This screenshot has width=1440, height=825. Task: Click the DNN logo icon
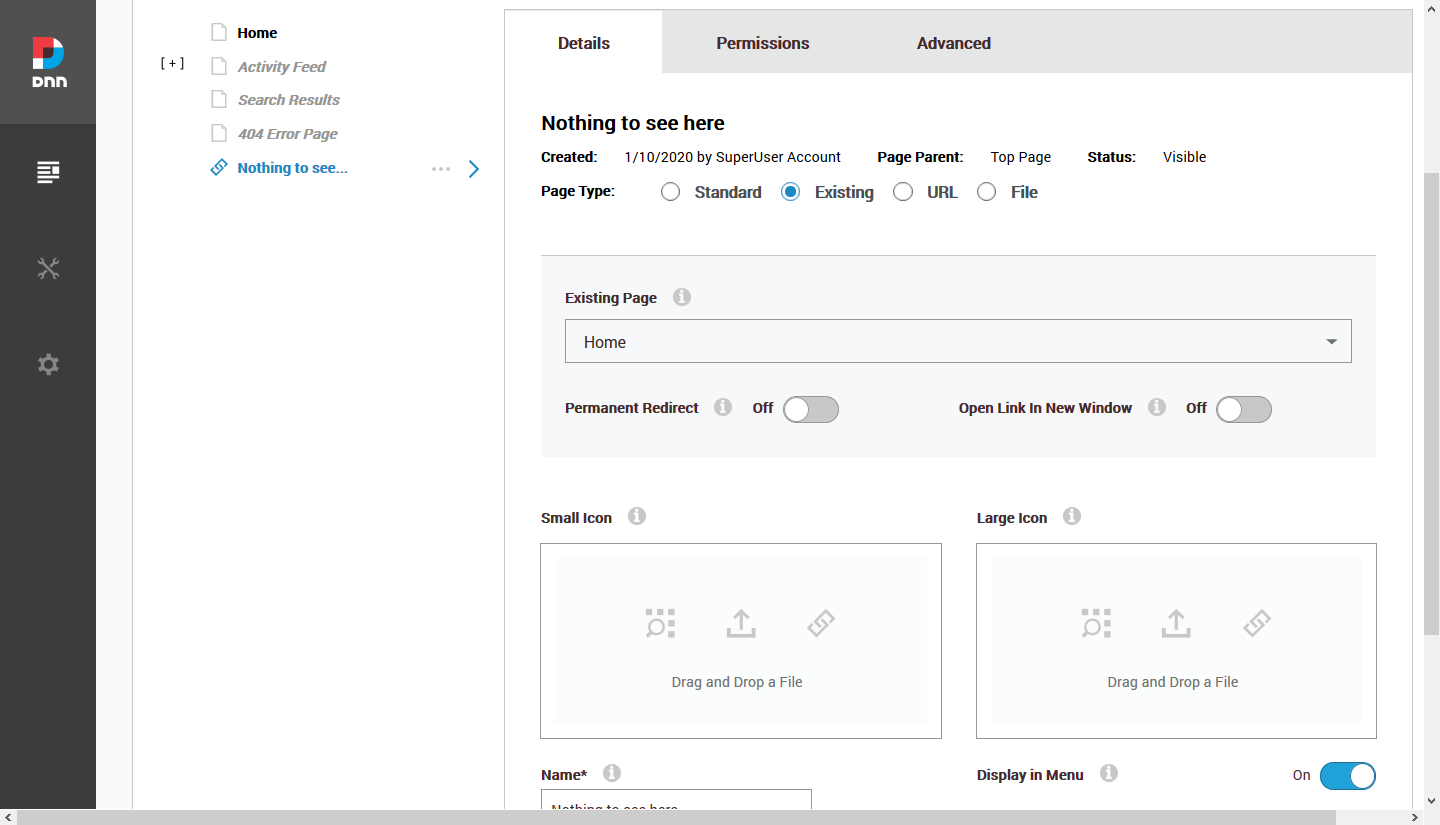coord(48,62)
